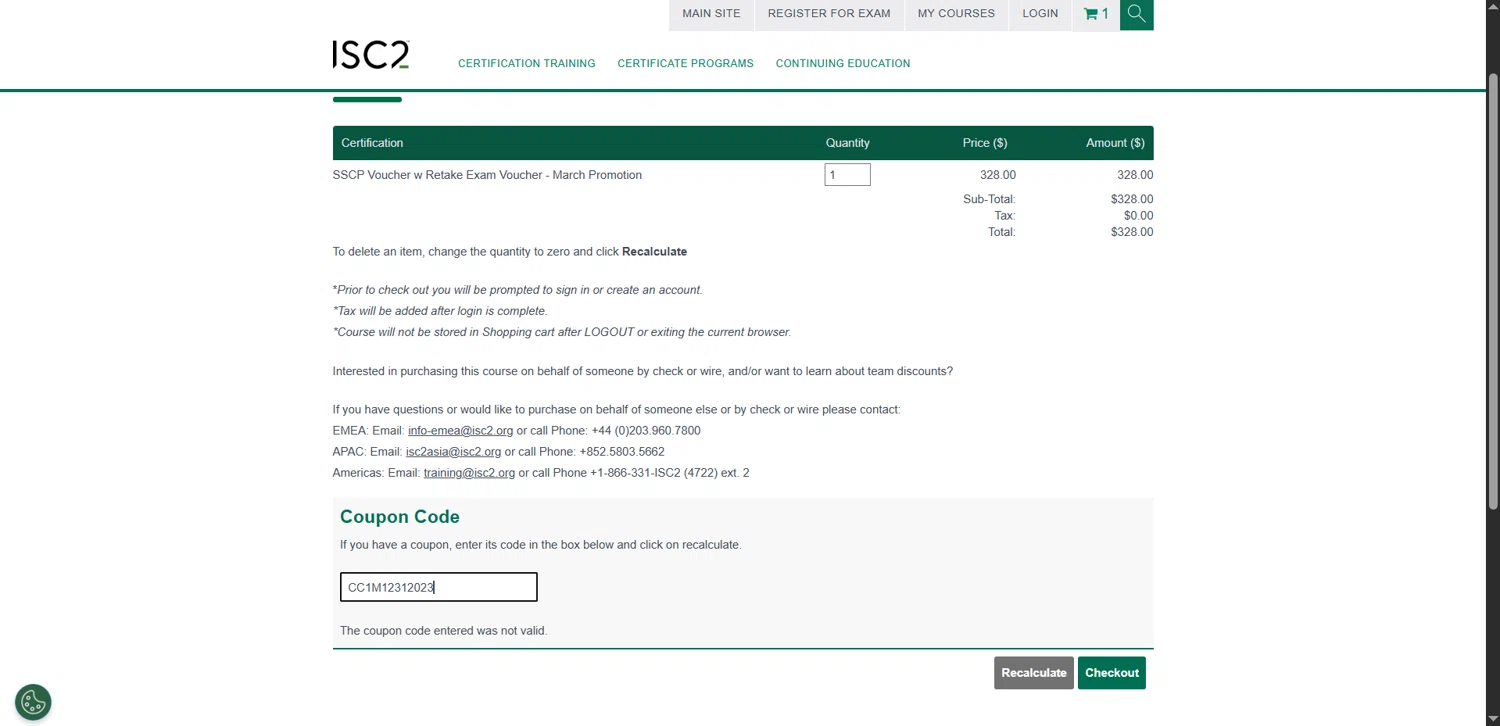Click the Sub-Total label

989,199
